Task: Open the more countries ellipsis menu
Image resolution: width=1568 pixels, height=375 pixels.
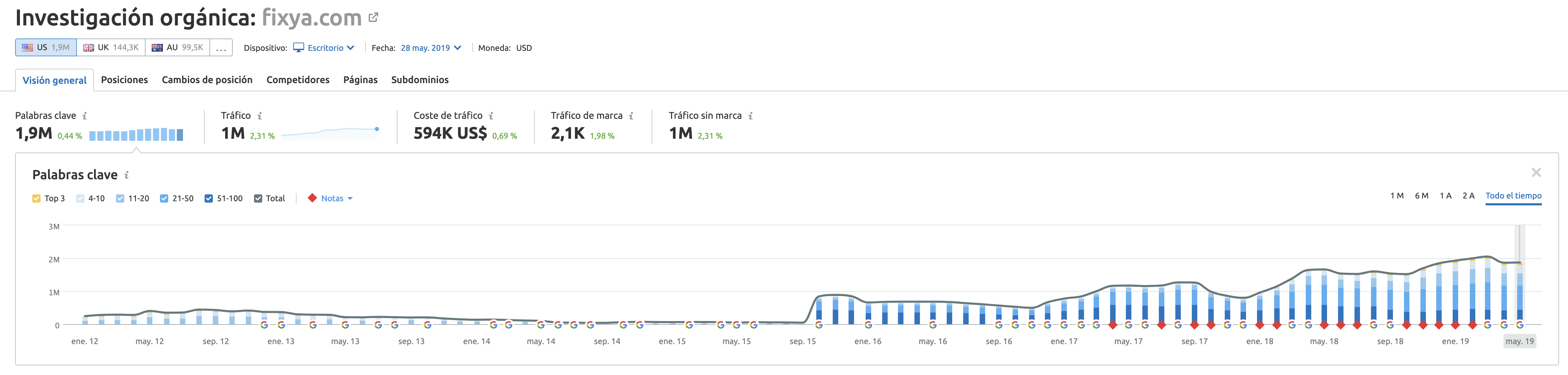Action: [221, 47]
